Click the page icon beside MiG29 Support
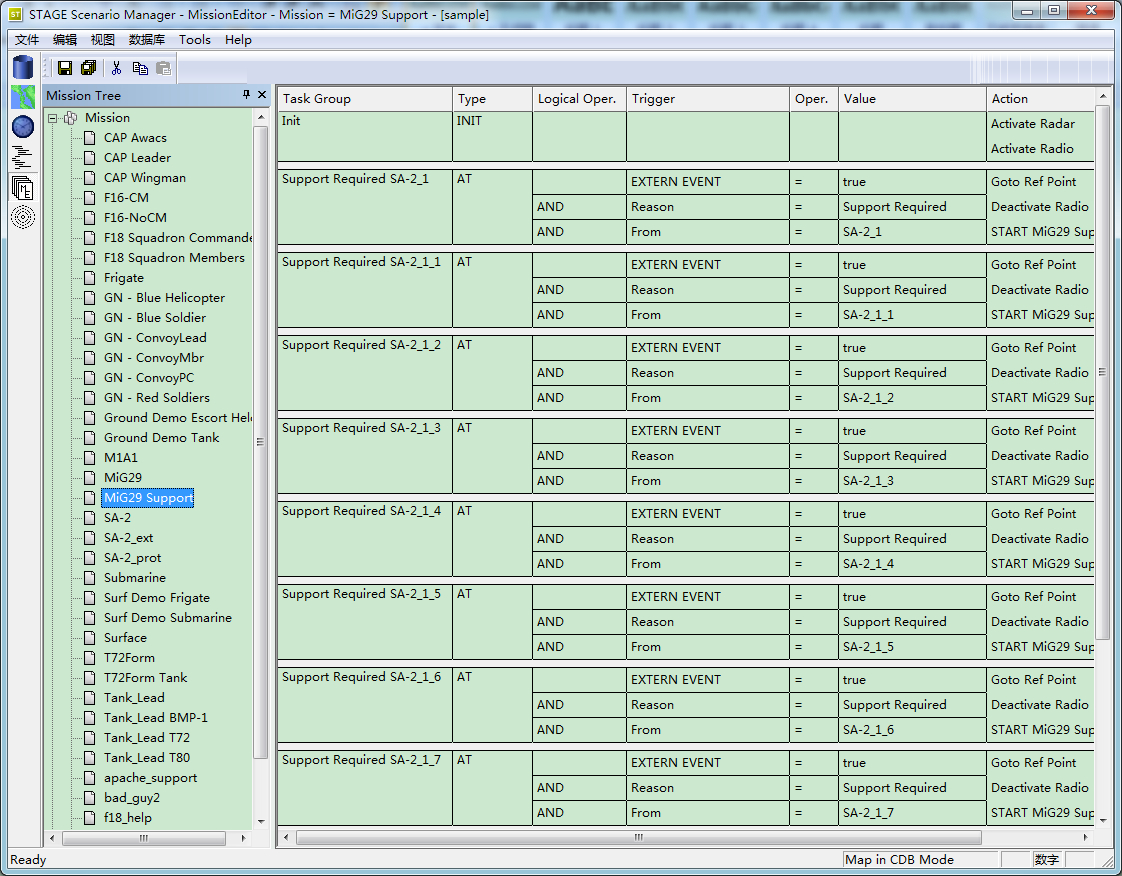Viewport: 1122px width, 876px height. (x=89, y=497)
